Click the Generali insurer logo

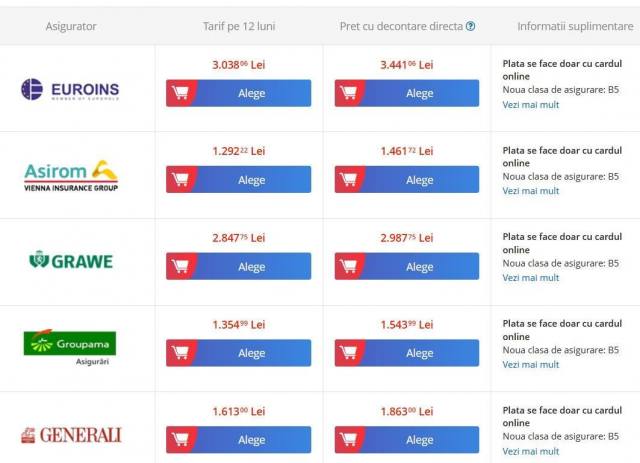click(72, 435)
